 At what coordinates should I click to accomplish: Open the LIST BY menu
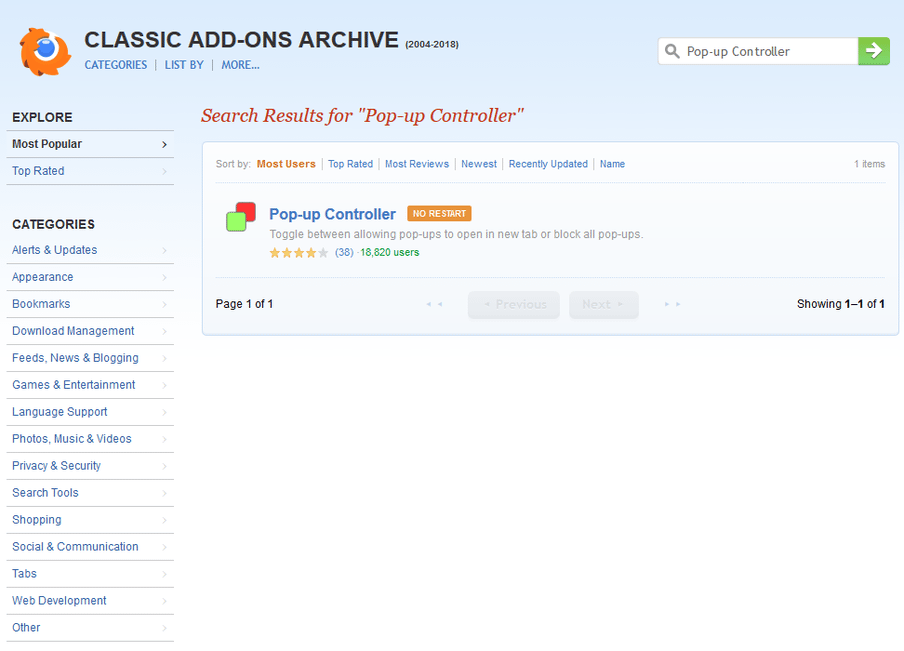[183, 65]
